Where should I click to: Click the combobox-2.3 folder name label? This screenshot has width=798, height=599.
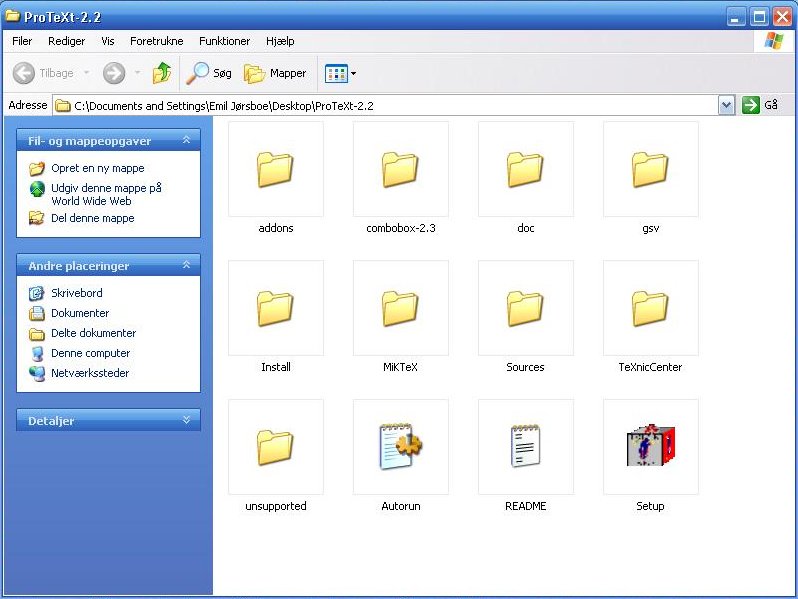click(401, 228)
